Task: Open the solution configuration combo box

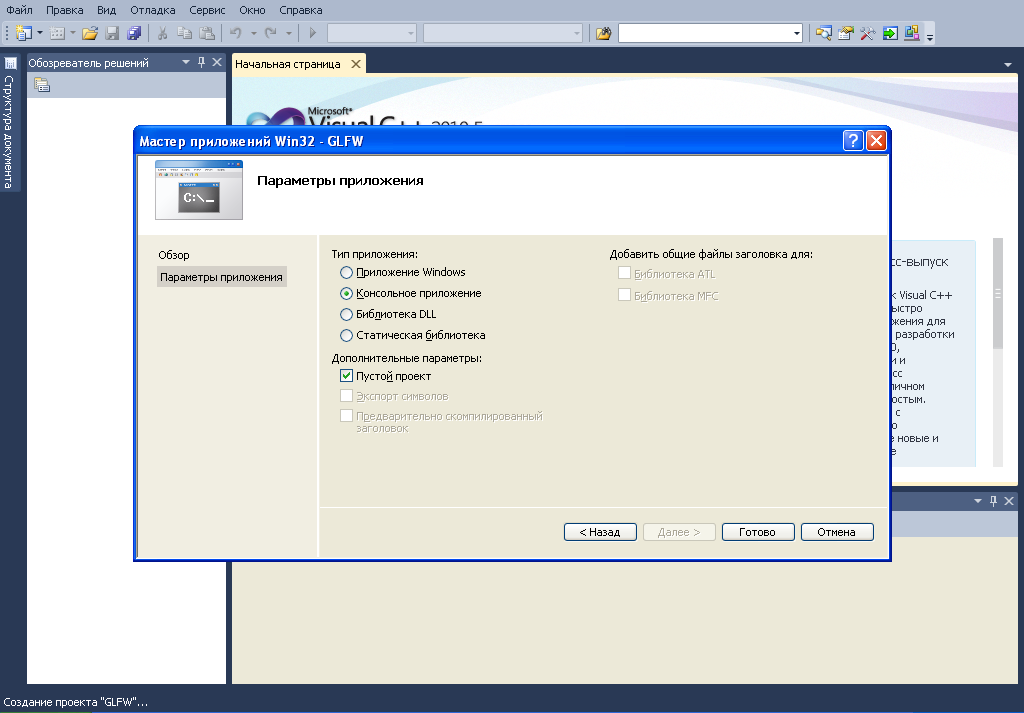Action: click(x=372, y=33)
